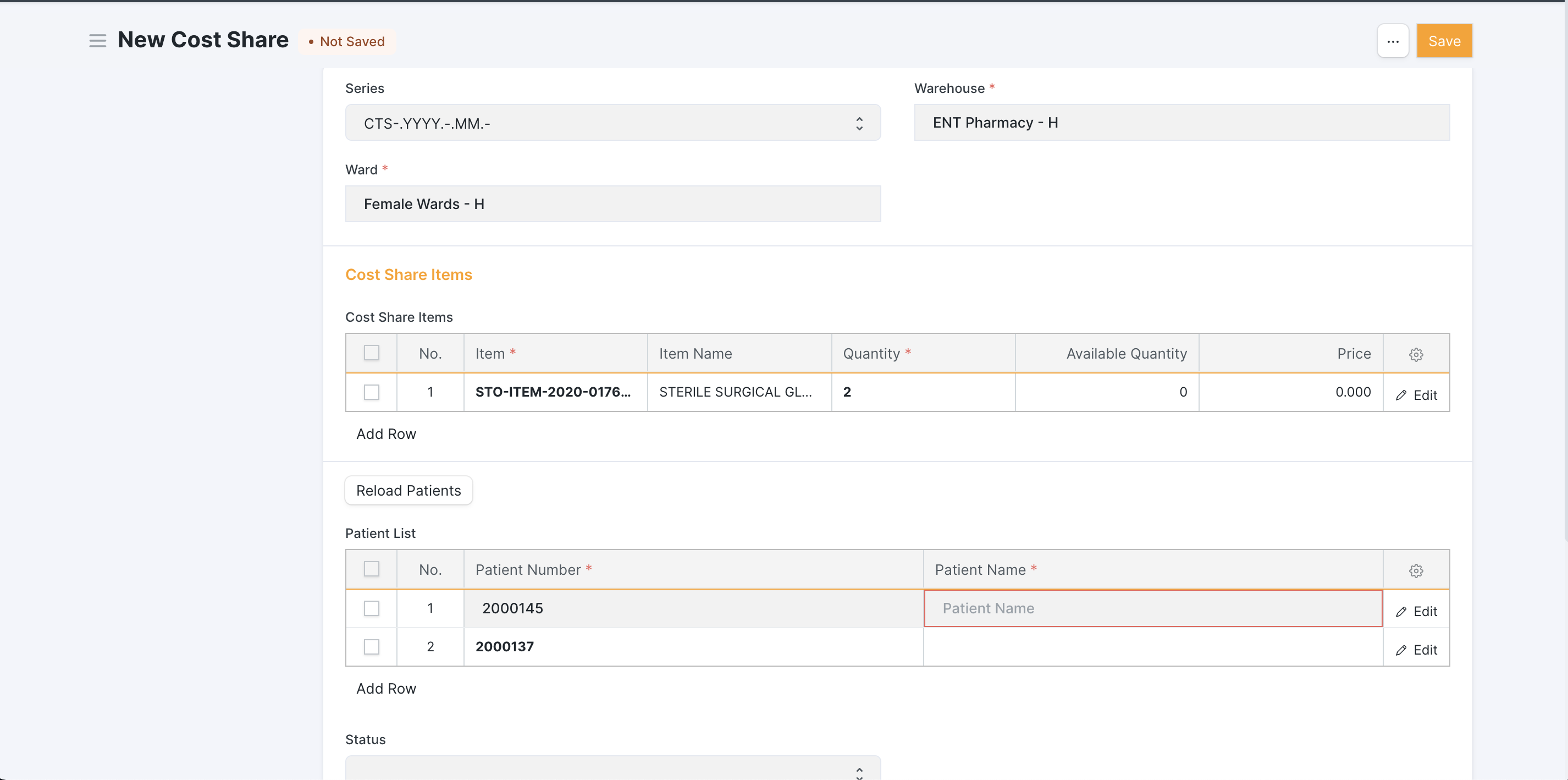The image size is (1568, 780).
Task: Save the new Cost Share
Action: pyautogui.click(x=1444, y=41)
